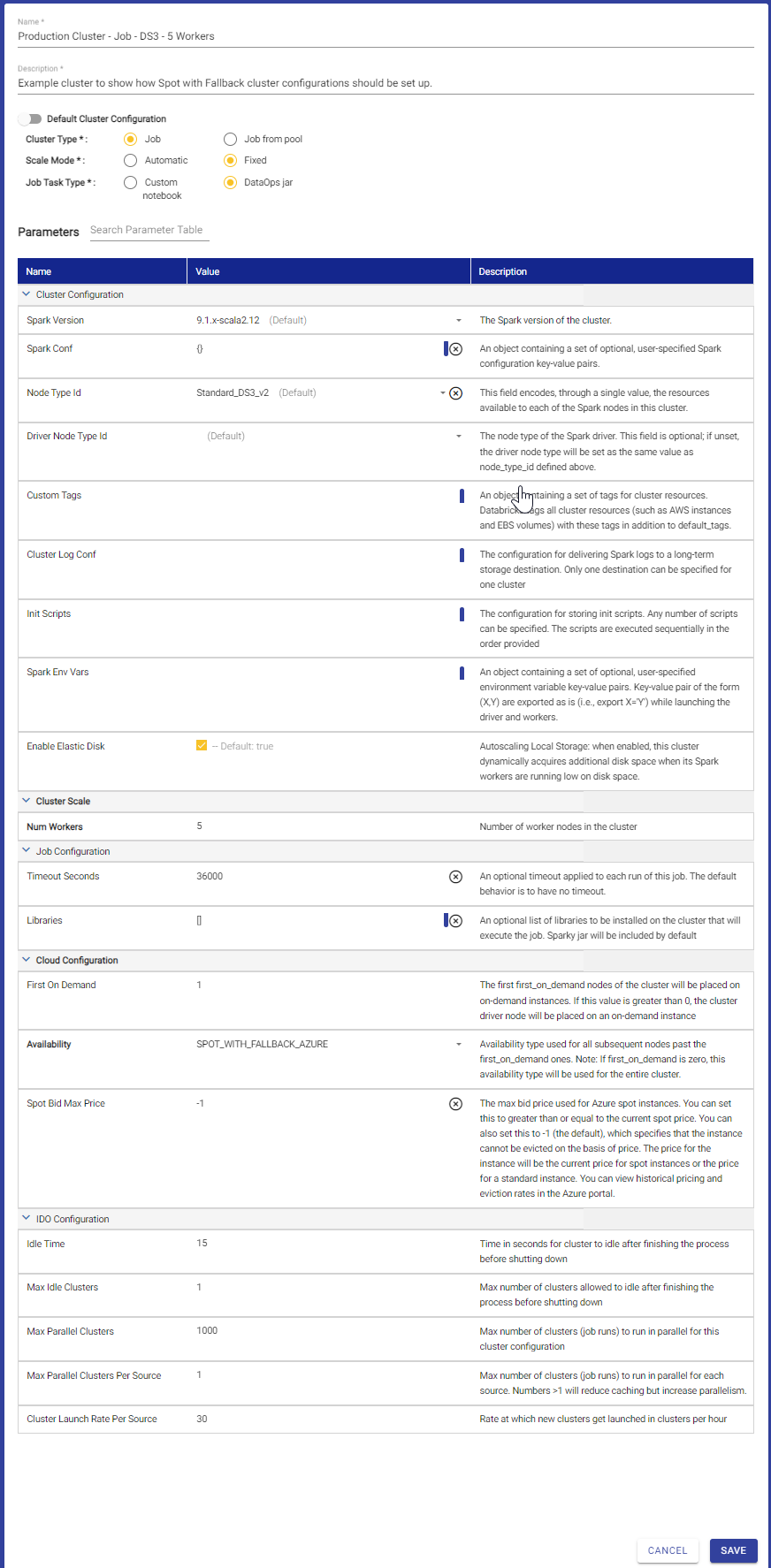Open the Init Scripts editor icon

click(x=461, y=613)
